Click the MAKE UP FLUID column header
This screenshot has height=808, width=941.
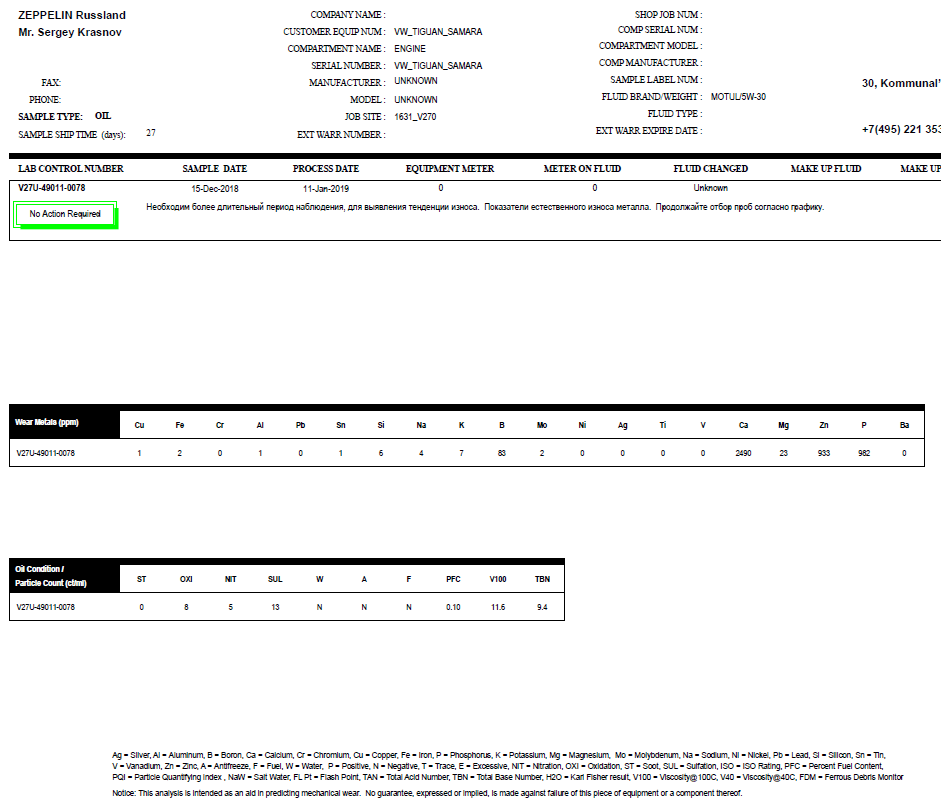tap(826, 169)
